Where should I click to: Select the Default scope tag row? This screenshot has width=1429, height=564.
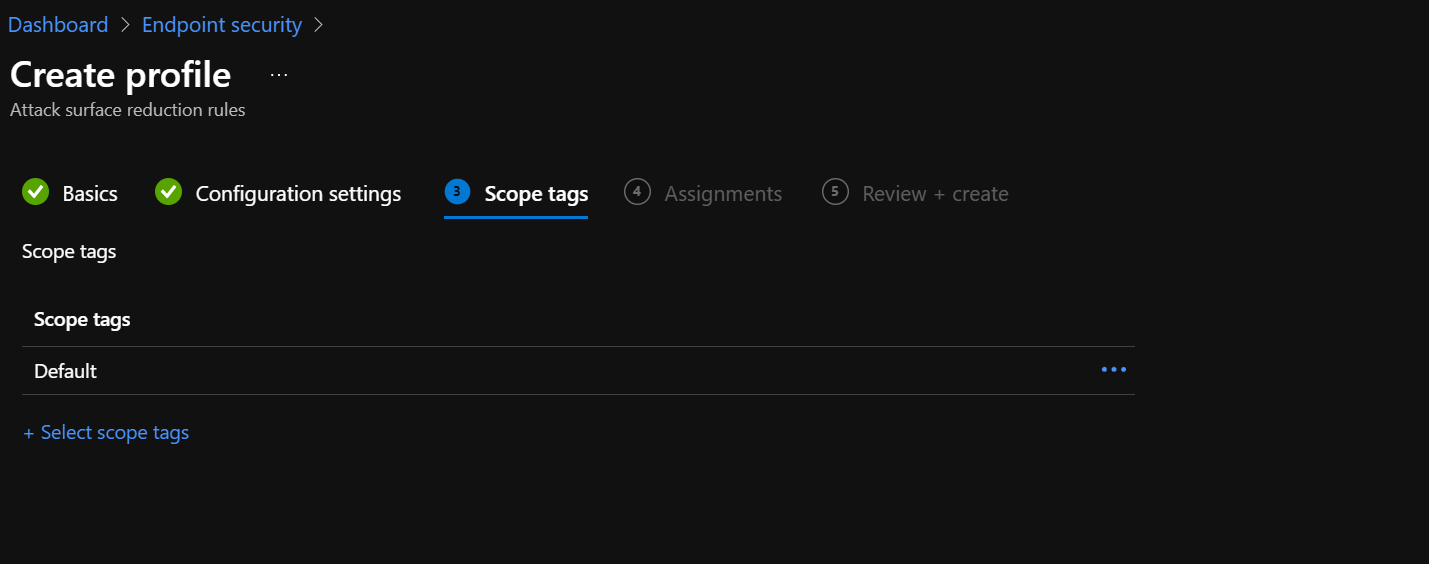65,371
